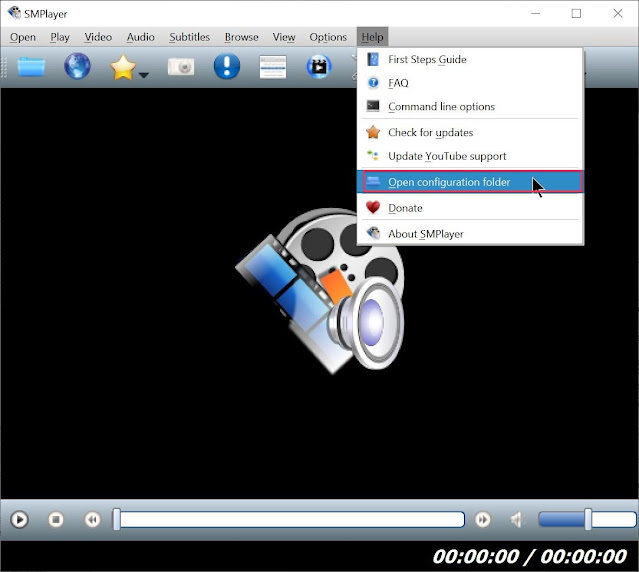Click the SMPlayer title bar app icon

coord(14,13)
